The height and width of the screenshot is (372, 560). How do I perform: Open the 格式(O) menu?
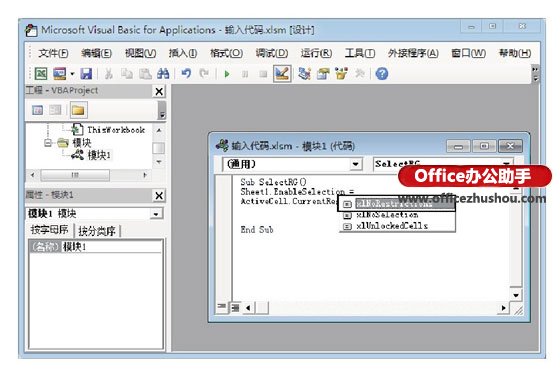(226, 53)
